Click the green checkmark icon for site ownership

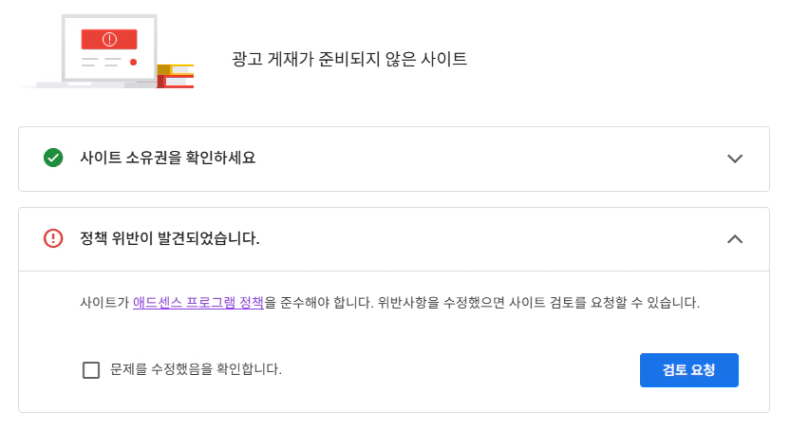[x=53, y=158]
